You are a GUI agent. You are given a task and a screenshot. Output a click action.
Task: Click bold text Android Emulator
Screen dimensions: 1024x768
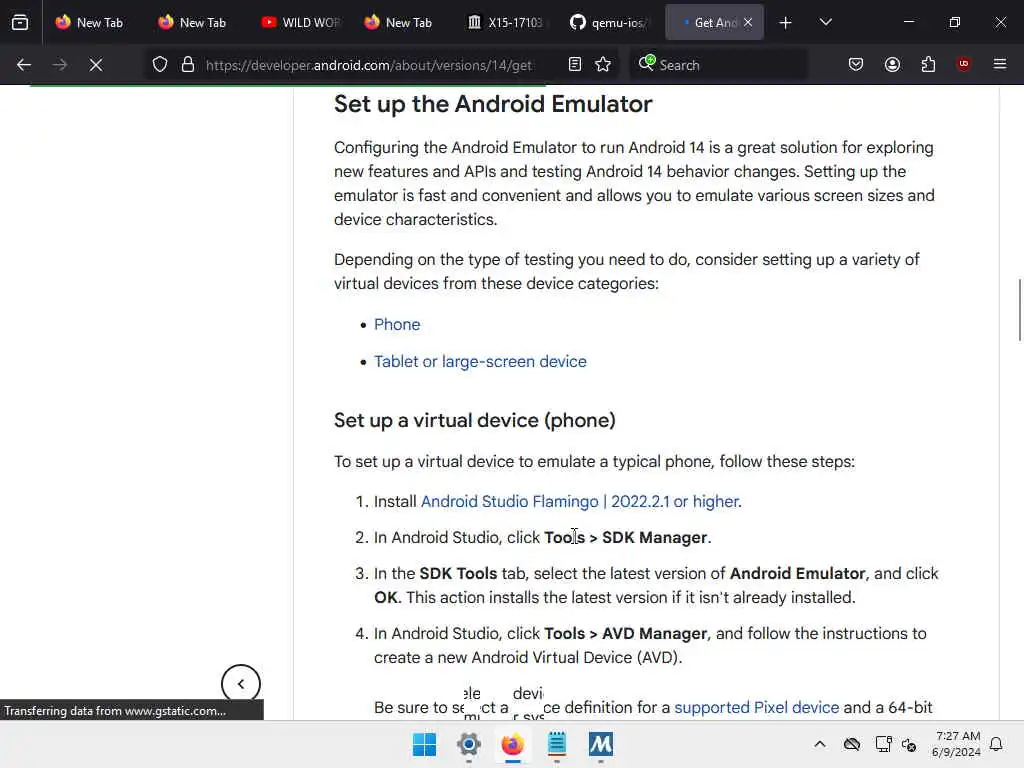[x=797, y=573]
